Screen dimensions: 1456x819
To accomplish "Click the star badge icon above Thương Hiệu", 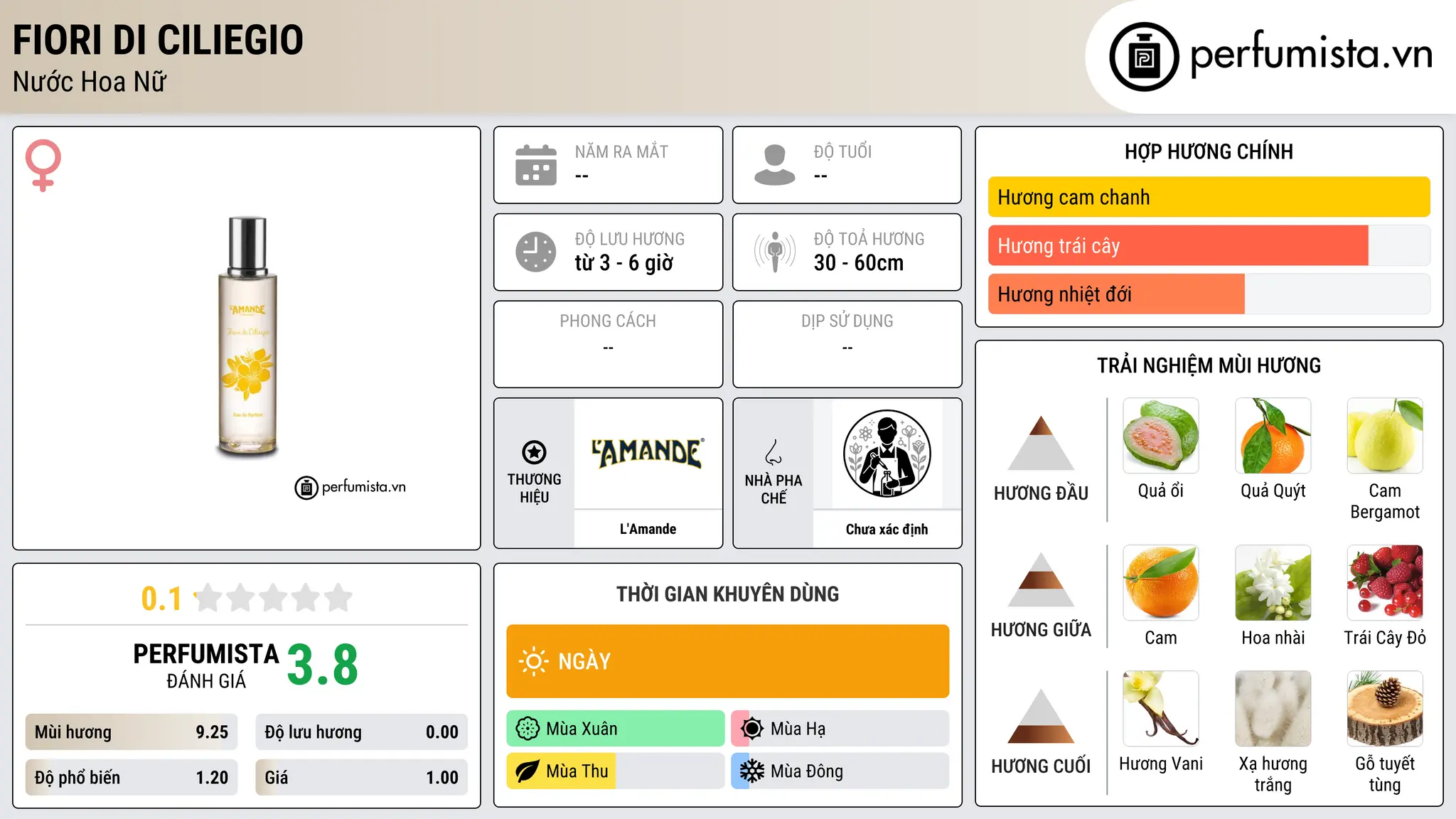I will [x=534, y=451].
